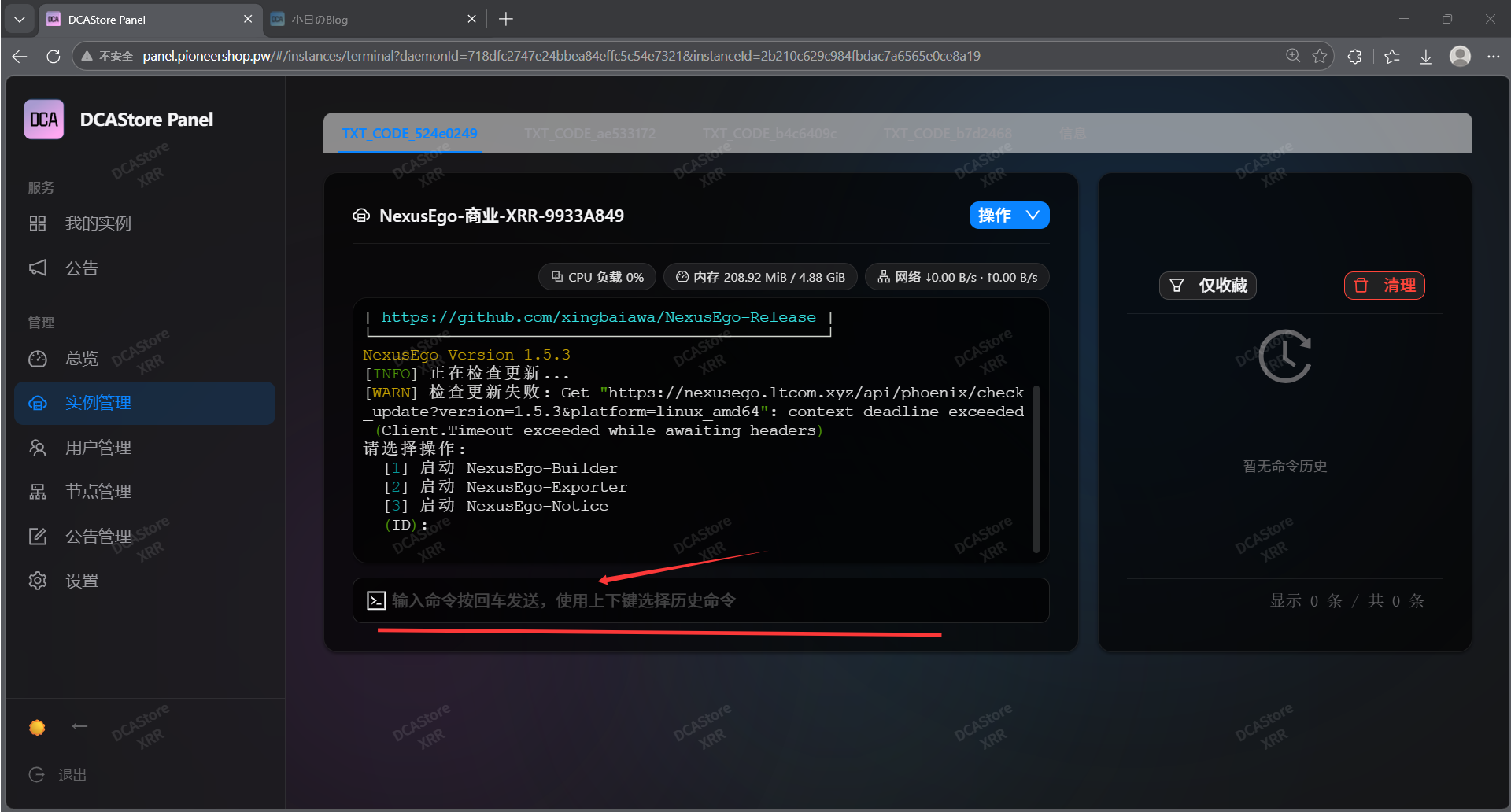This screenshot has height=812, width=1511.
Task: Go to 总览 overview page
Action: coord(81,359)
